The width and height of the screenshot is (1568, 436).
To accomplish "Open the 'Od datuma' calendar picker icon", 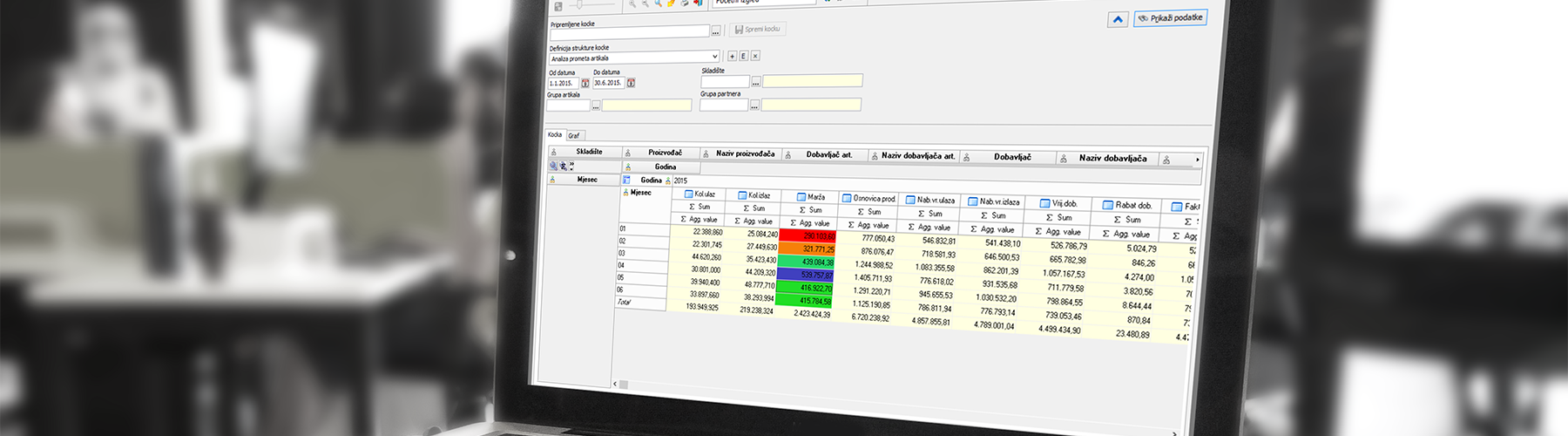I will click(585, 83).
